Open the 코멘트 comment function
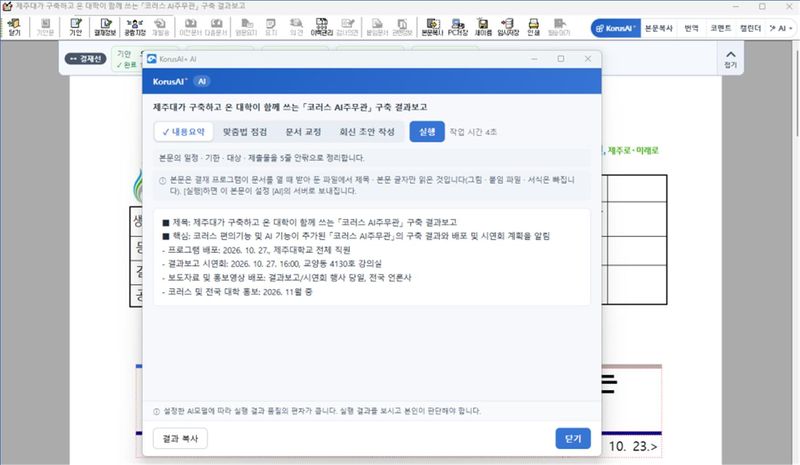800x465 pixels. tap(720, 28)
